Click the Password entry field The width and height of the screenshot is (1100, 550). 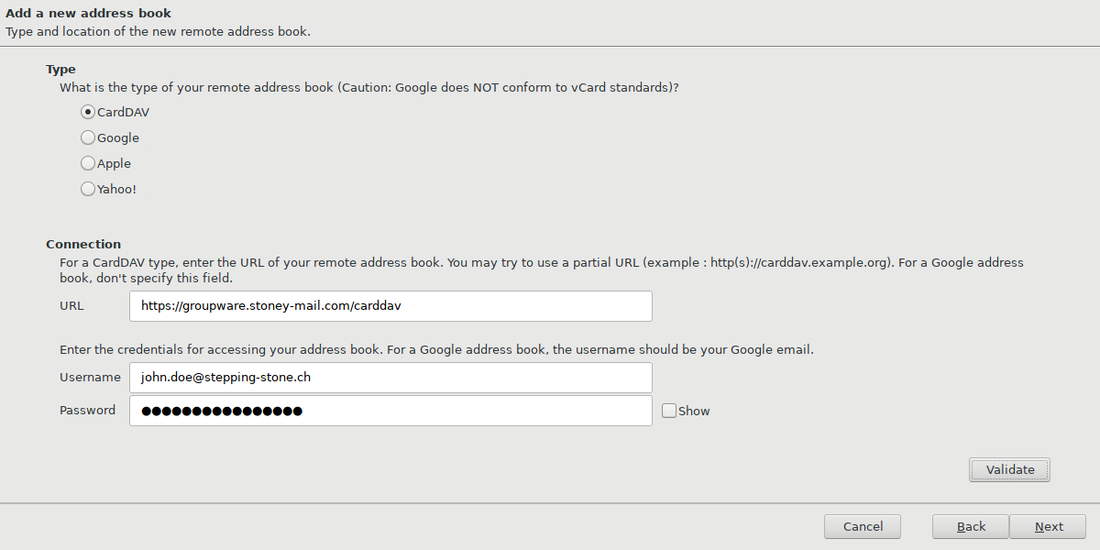[x=390, y=411]
